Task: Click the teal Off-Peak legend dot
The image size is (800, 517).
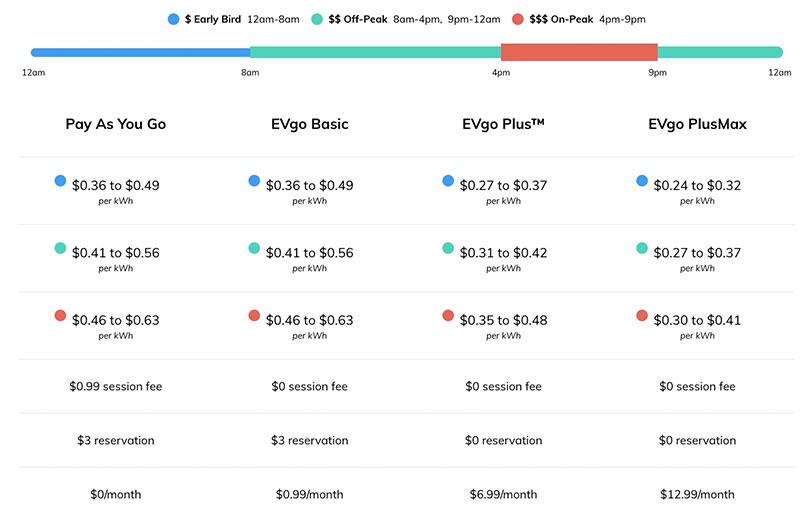Action: coord(317,19)
